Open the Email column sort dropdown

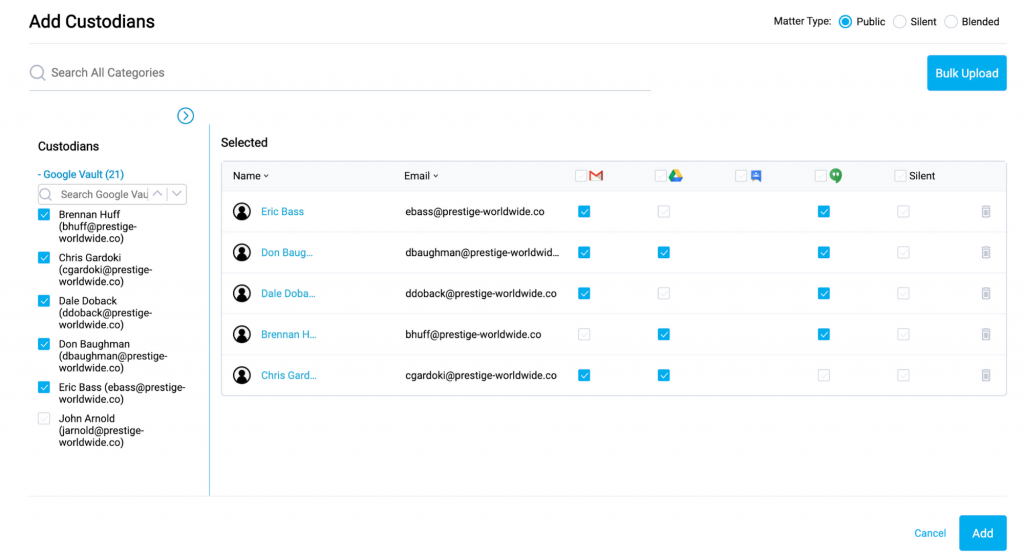[x=421, y=176]
